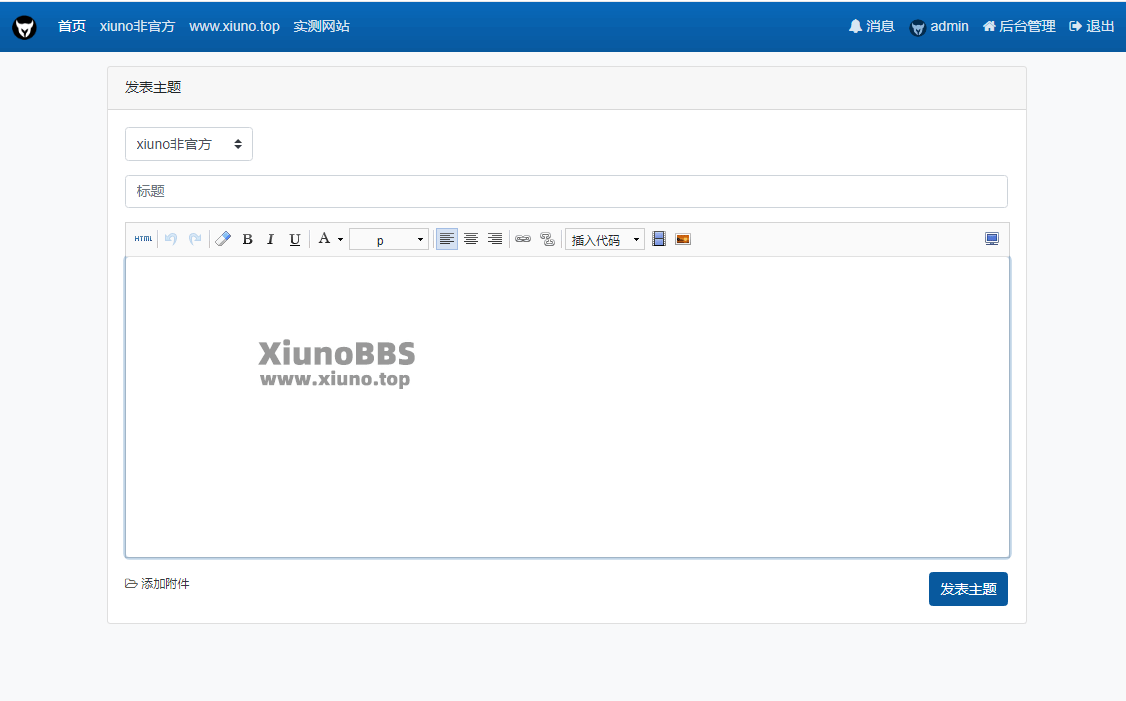Go to 首页 in the navbar
The height and width of the screenshot is (701, 1126).
[x=72, y=27]
